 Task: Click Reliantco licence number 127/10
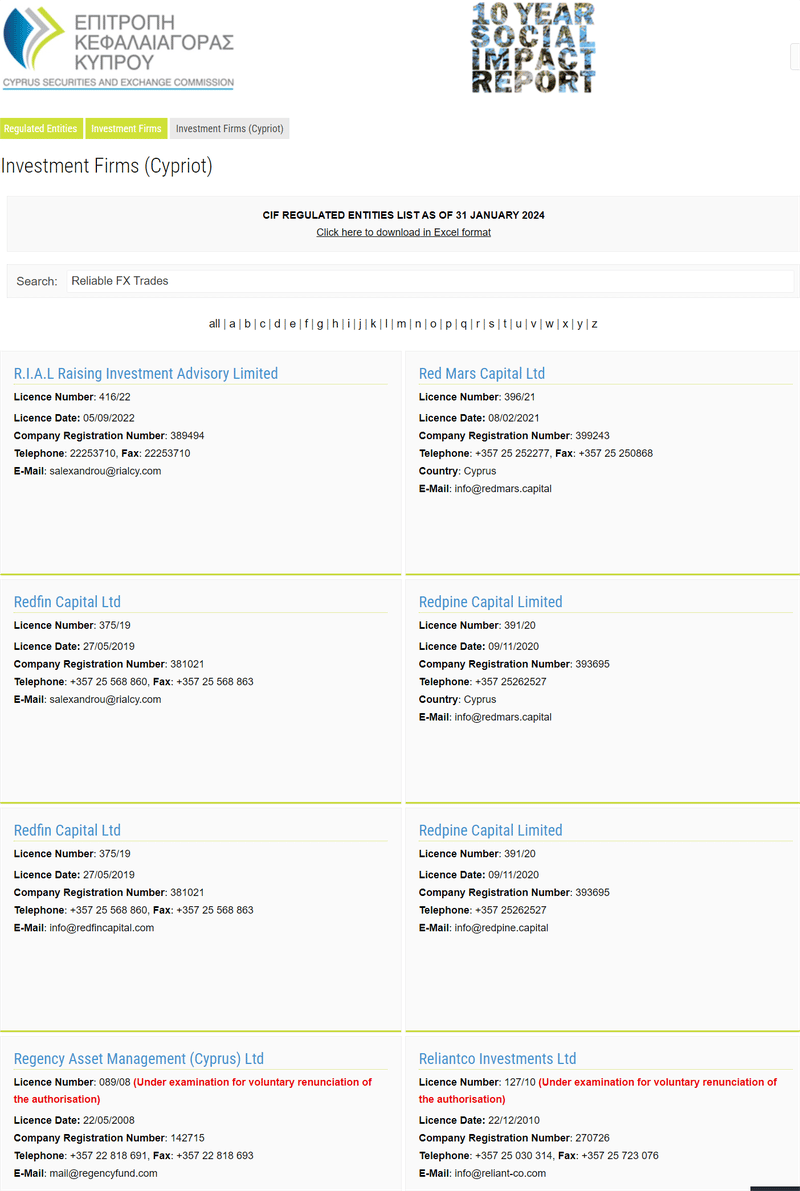[x=520, y=1082]
